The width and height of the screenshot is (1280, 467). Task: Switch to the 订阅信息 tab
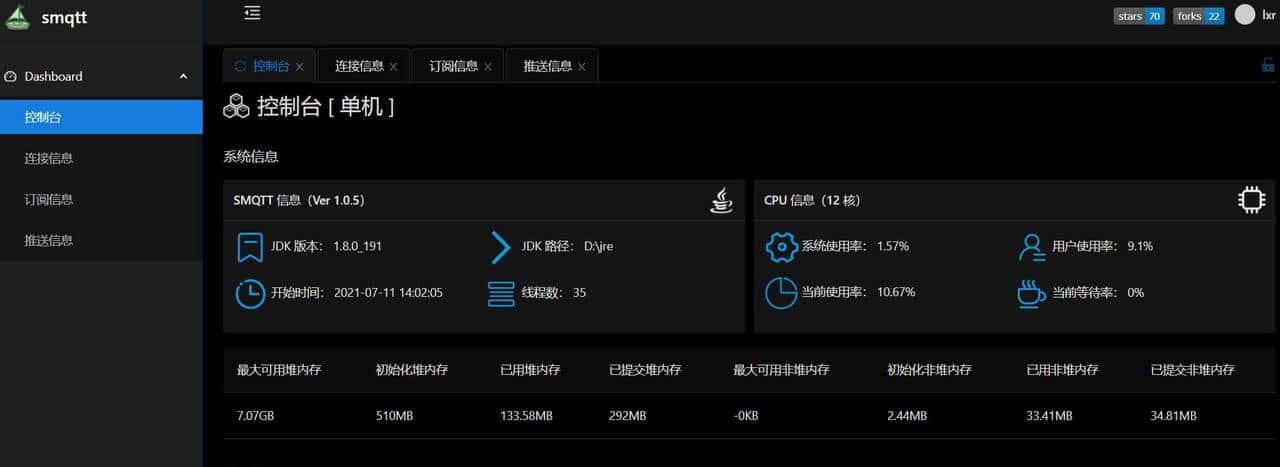[x=453, y=66]
